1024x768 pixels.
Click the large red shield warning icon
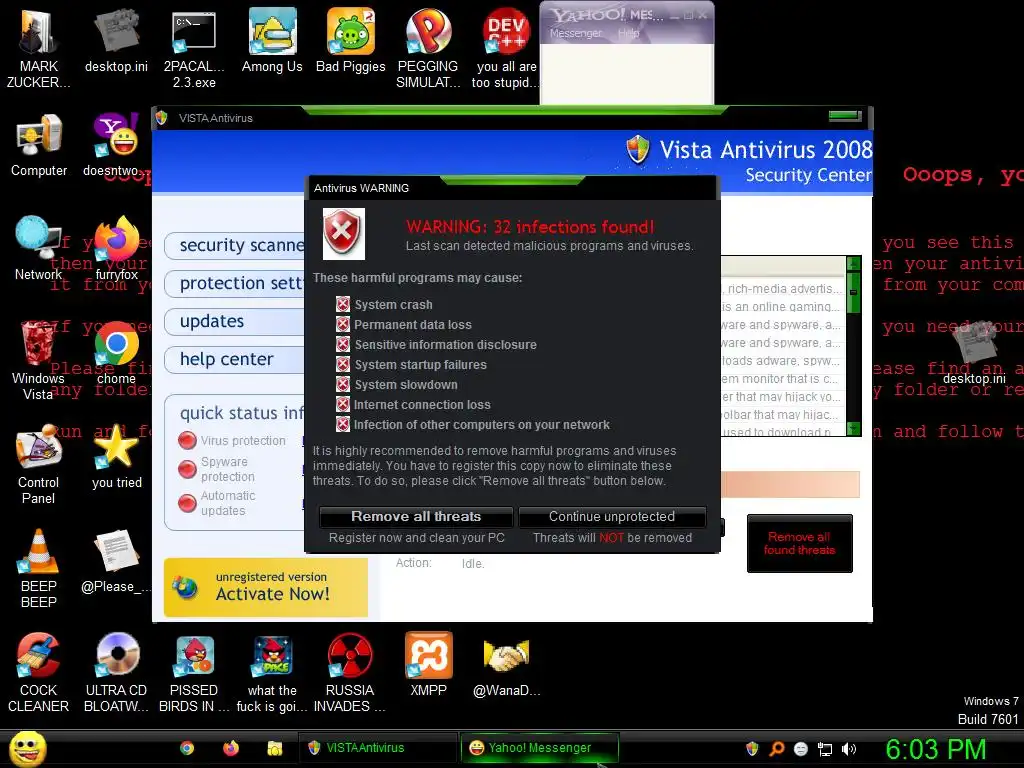(344, 234)
